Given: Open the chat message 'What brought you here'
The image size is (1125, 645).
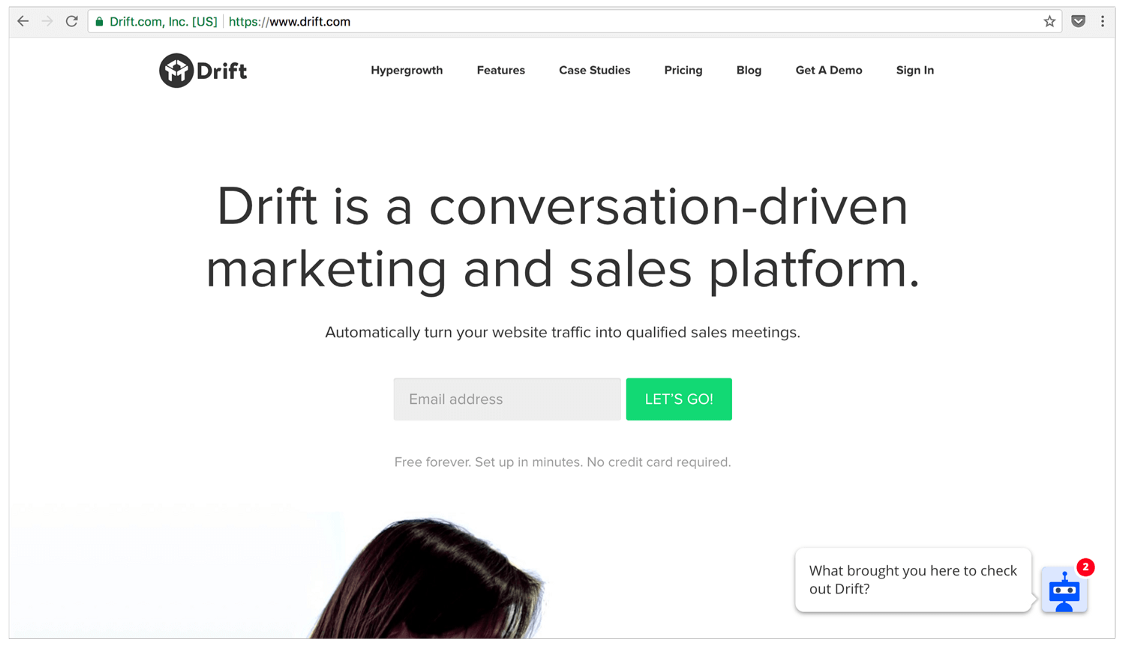Looking at the screenshot, I should tap(913, 580).
